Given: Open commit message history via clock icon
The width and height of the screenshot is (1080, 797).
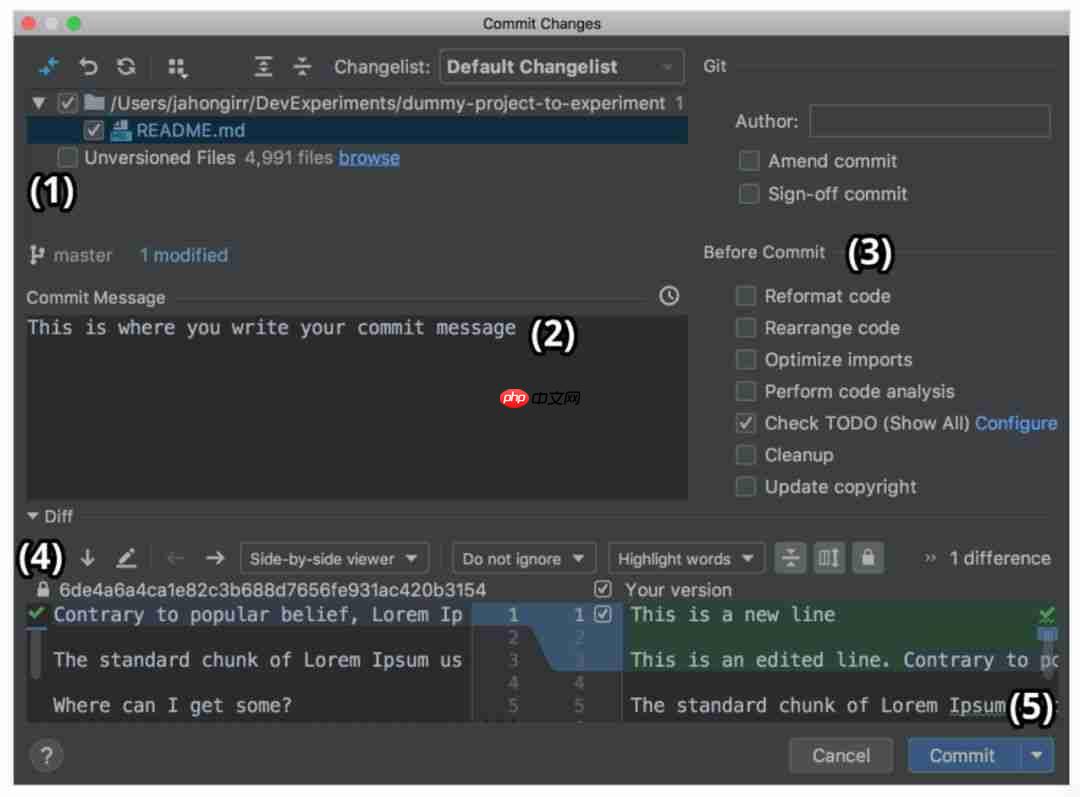Looking at the screenshot, I should coord(668,295).
